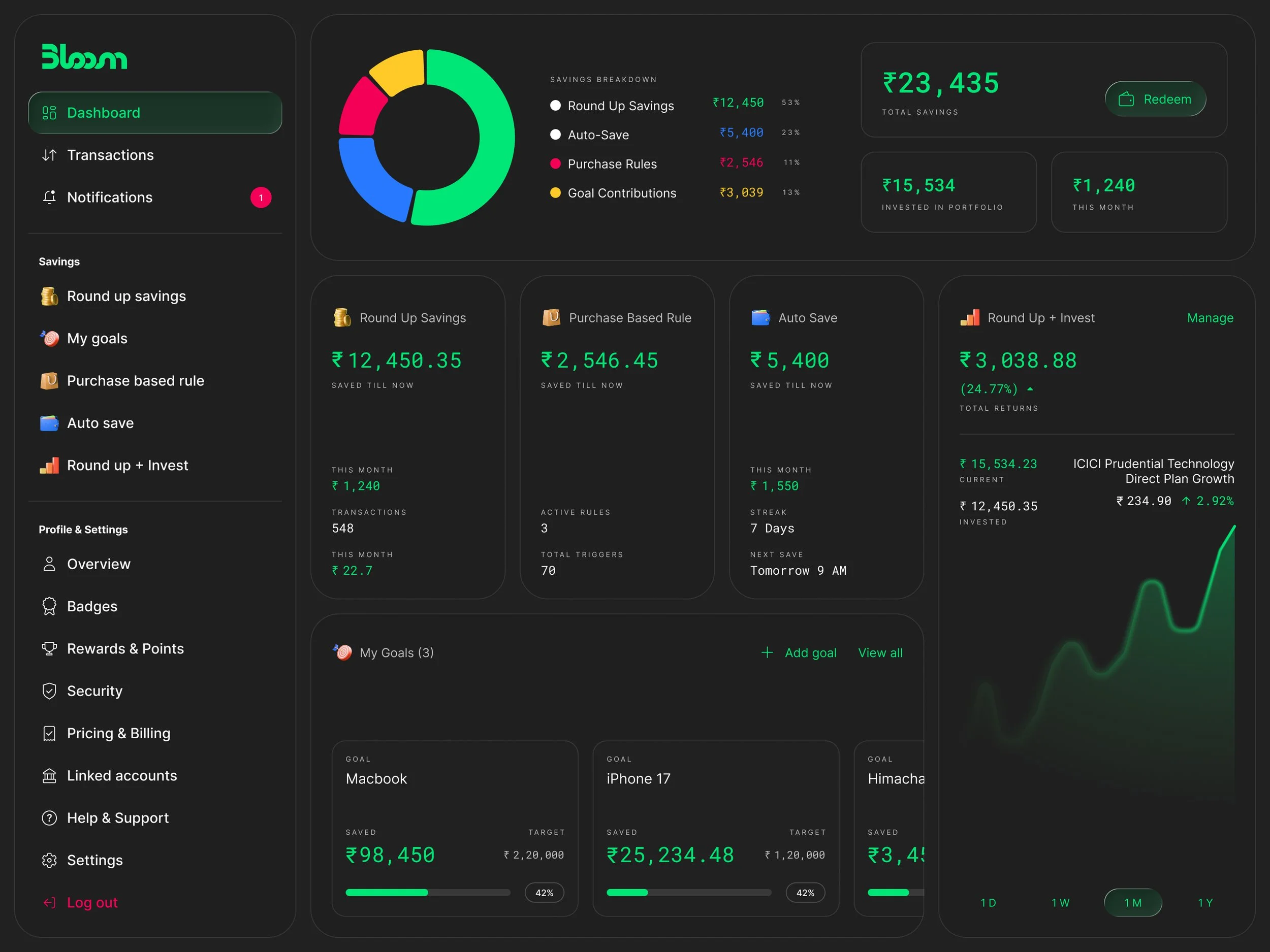The height and width of the screenshot is (952, 1270).
Task: Click the wallet icon beside Auto save
Action: (49, 423)
